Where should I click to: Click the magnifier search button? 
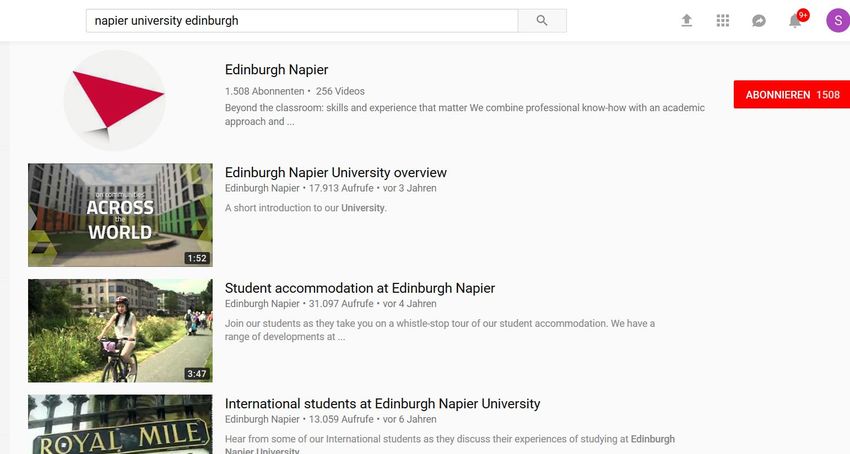542,21
